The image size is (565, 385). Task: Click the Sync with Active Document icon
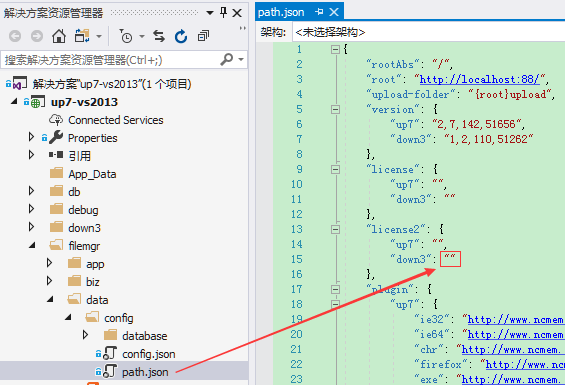point(159,36)
